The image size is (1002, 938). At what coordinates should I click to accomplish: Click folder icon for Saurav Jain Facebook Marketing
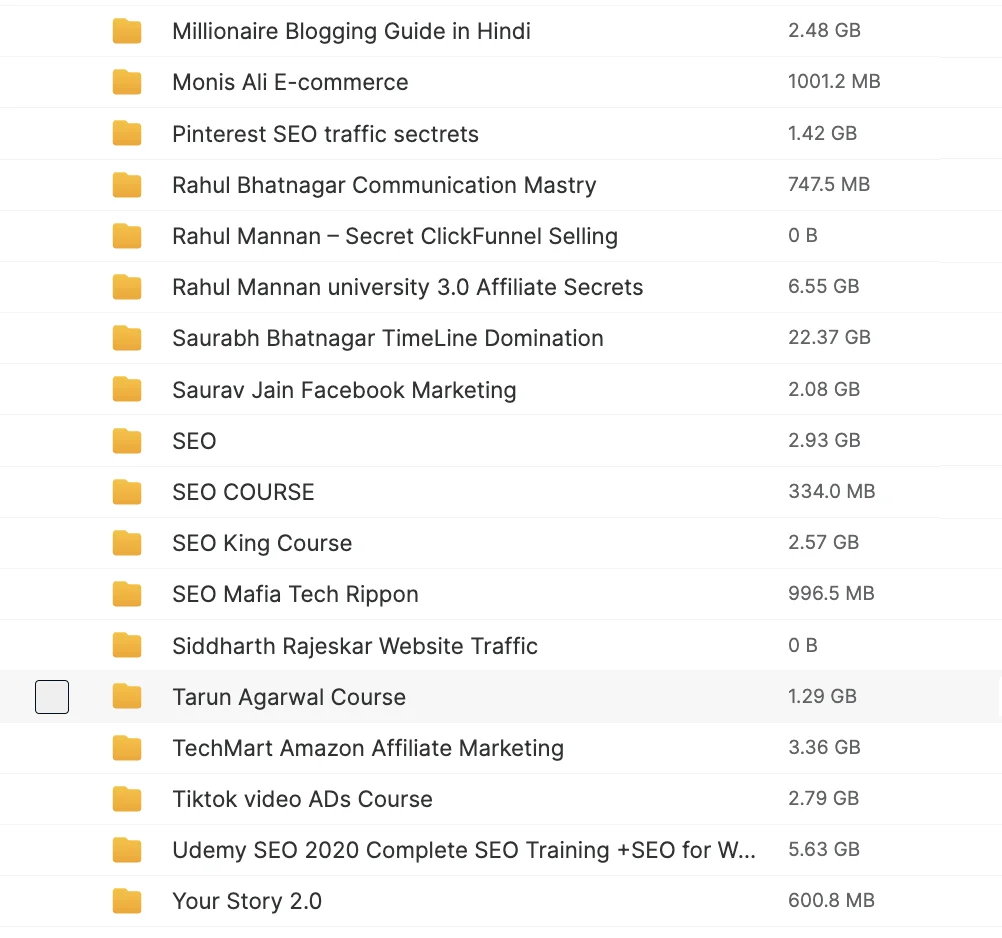(127, 390)
